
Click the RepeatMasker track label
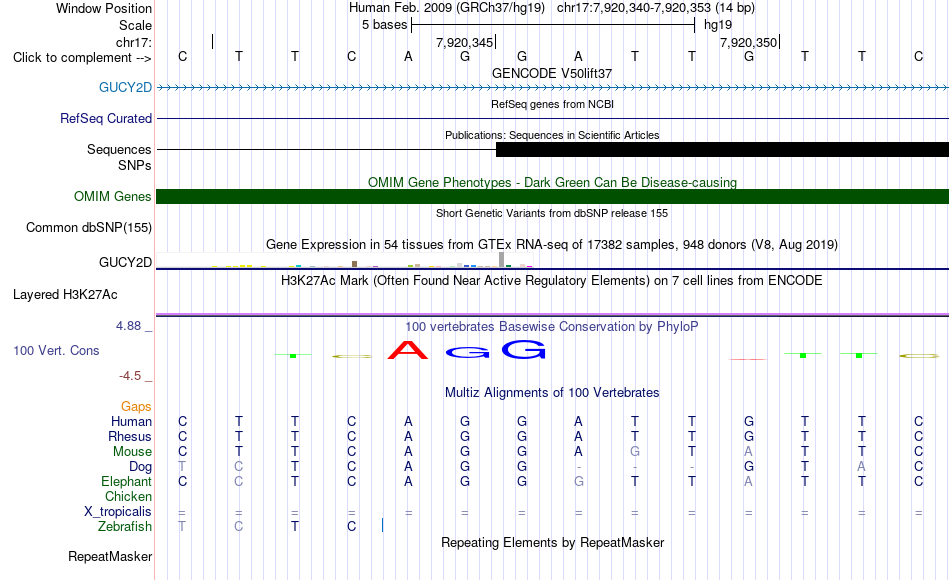point(110,556)
